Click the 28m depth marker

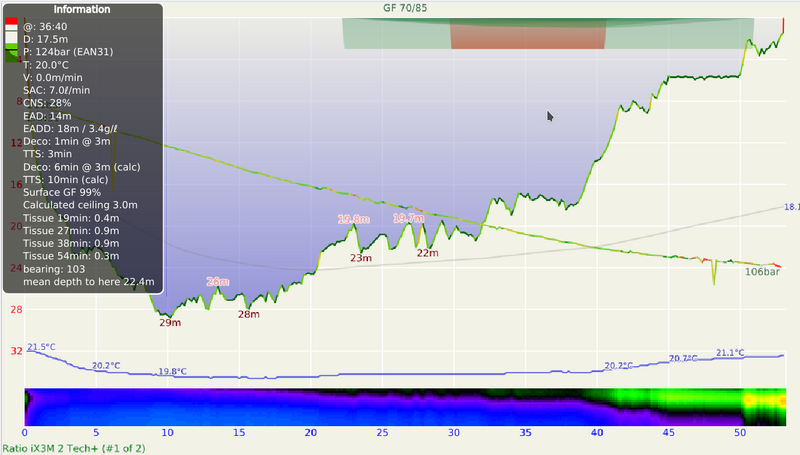[249, 314]
